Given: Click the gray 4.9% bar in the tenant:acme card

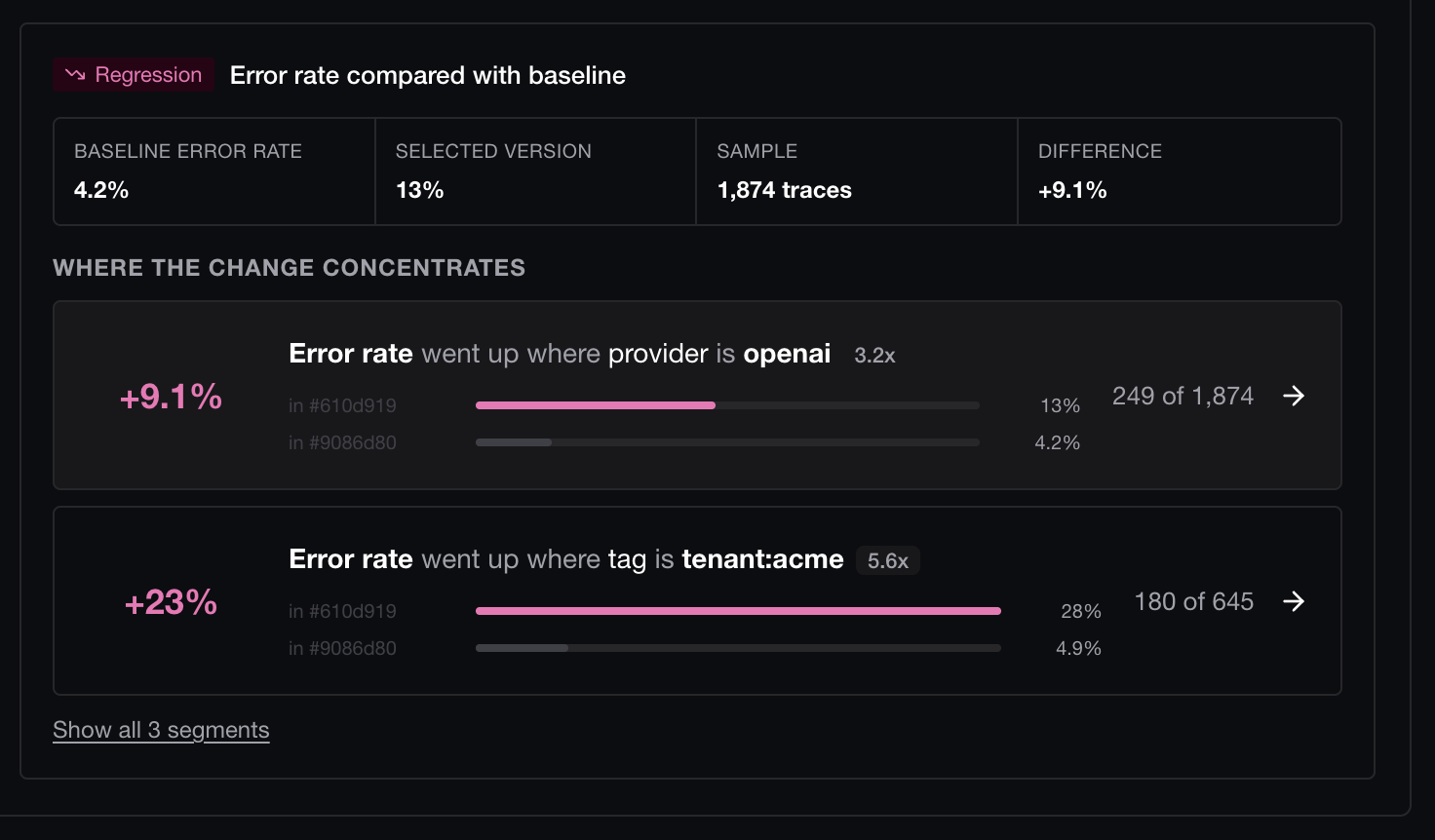Looking at the screenshot, I should [x=522, y=648].
